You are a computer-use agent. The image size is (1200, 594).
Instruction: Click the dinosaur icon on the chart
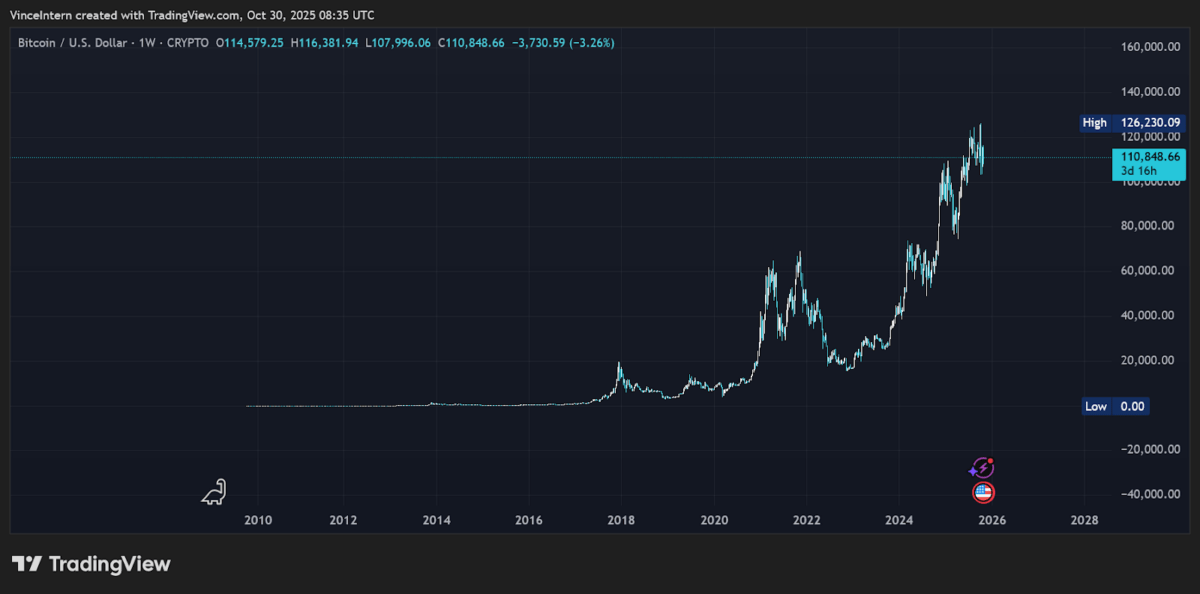pyautogui.click(x=215, y=491)
